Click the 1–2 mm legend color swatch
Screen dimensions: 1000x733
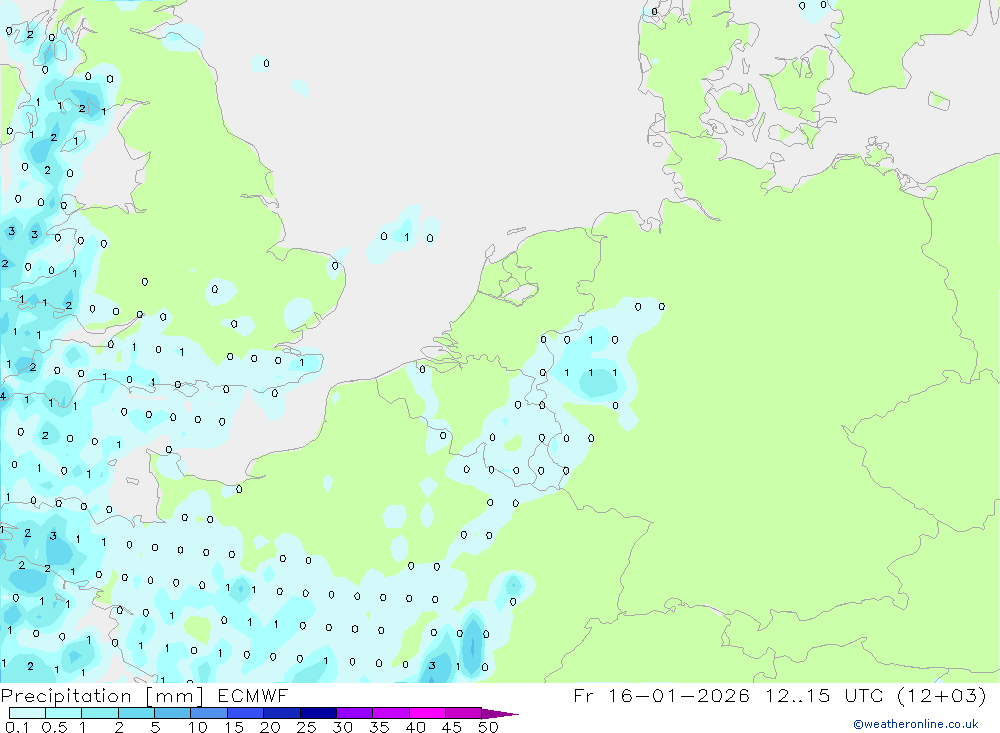[100, 713]
